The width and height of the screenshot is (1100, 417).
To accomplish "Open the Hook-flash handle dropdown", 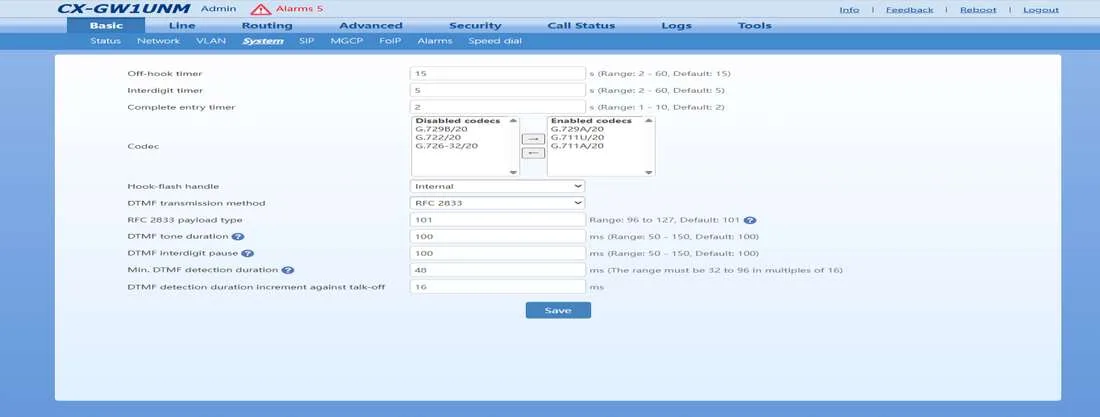I will 497,186.
